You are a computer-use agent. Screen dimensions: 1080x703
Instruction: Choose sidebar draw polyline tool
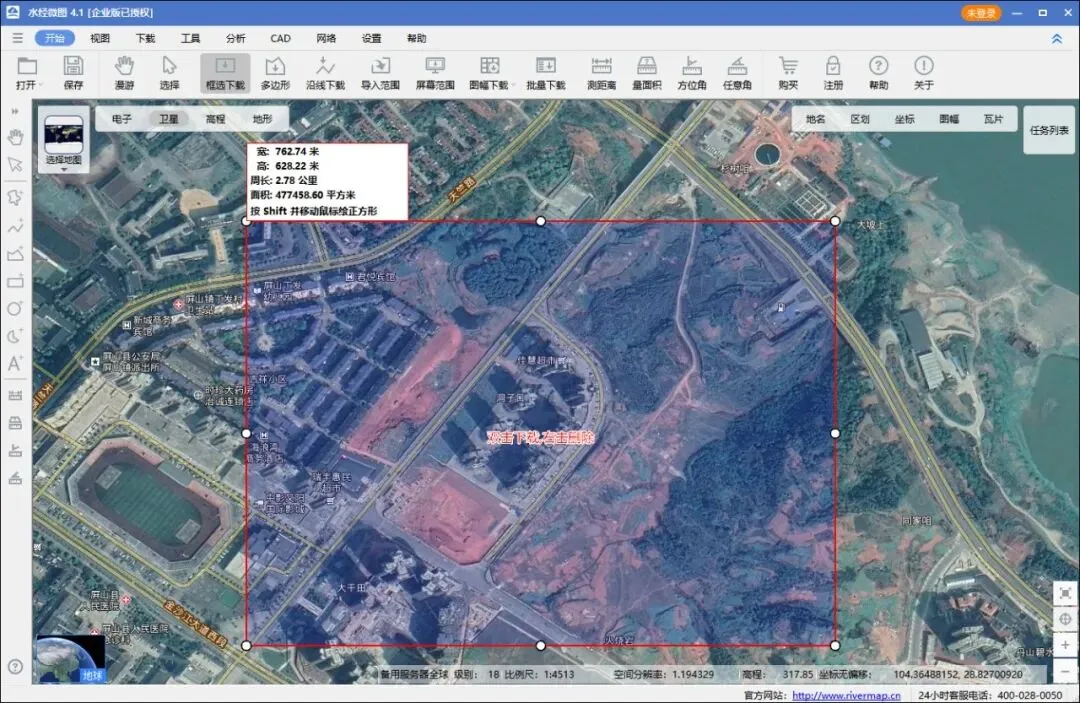click(15, 226)
